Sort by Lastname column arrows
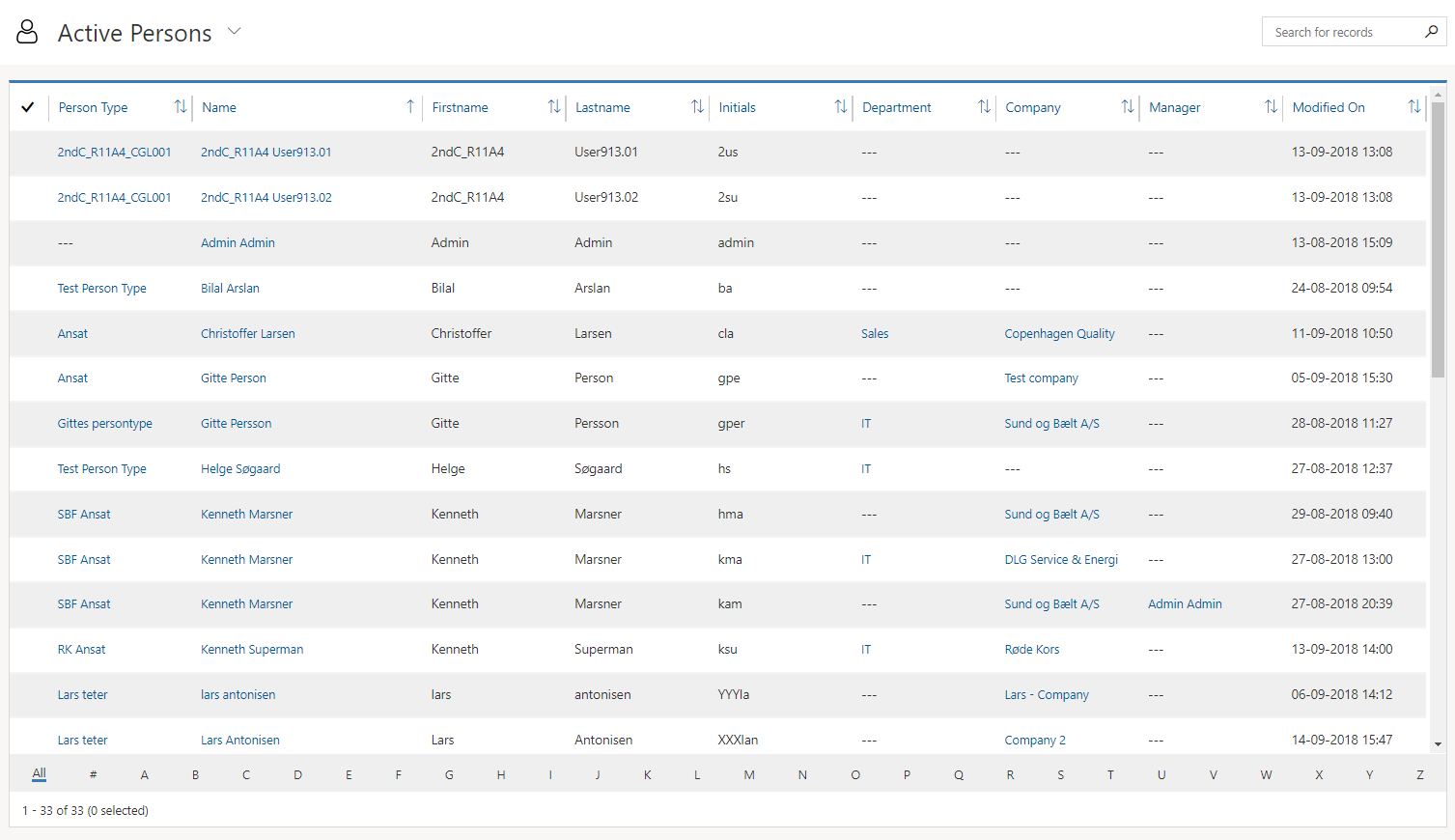 pyautogui.click(x=697, y=107)
